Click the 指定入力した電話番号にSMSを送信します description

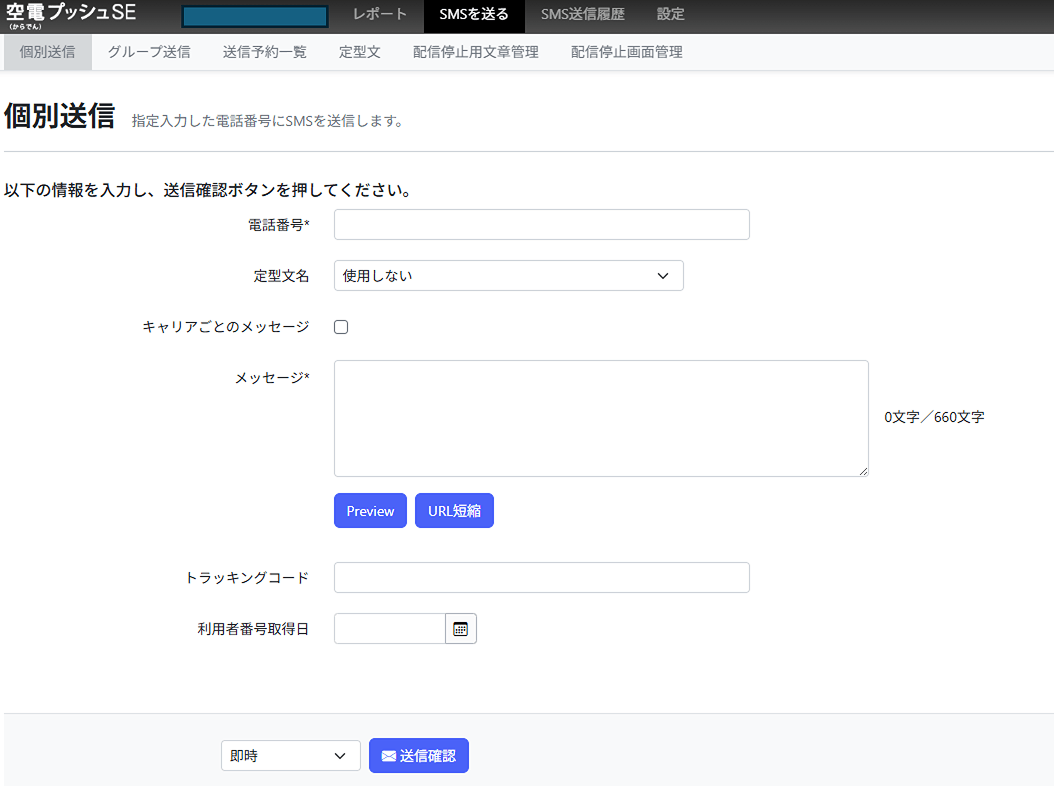point(267,121)
